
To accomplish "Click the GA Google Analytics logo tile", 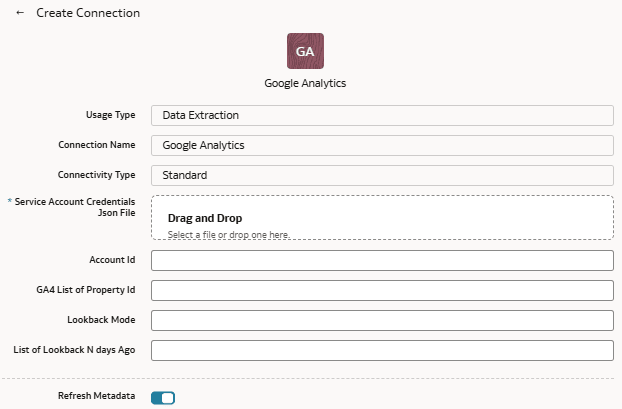I will tap(305, 51).
